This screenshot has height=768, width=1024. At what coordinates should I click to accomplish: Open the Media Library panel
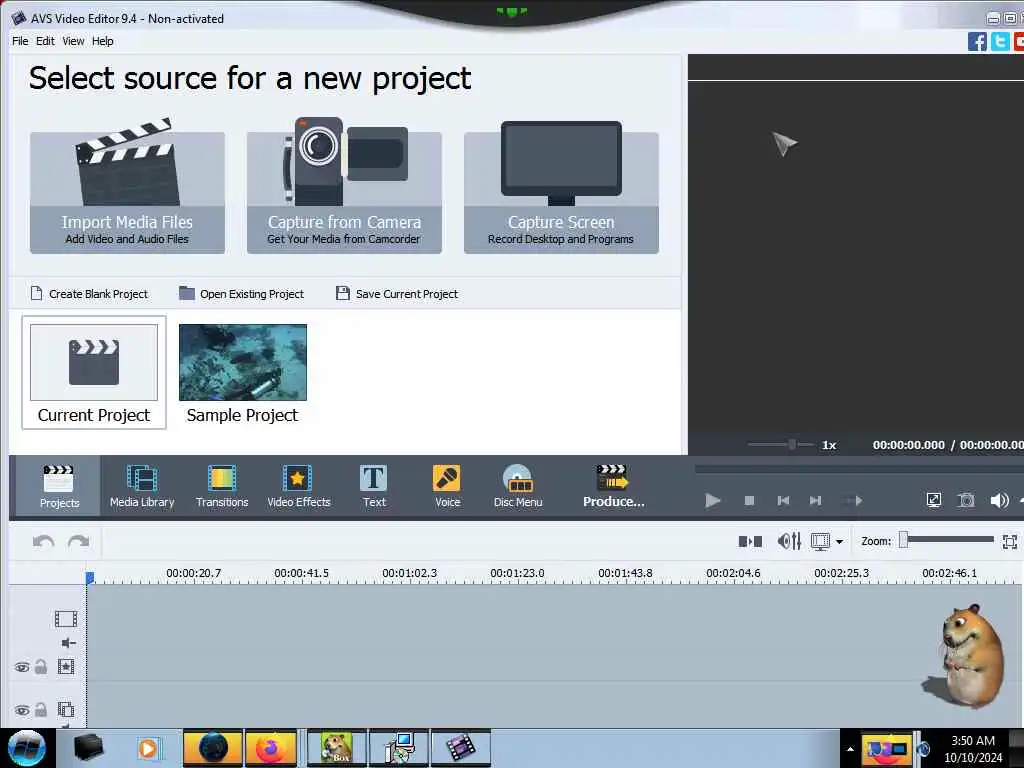coord(142,486)
